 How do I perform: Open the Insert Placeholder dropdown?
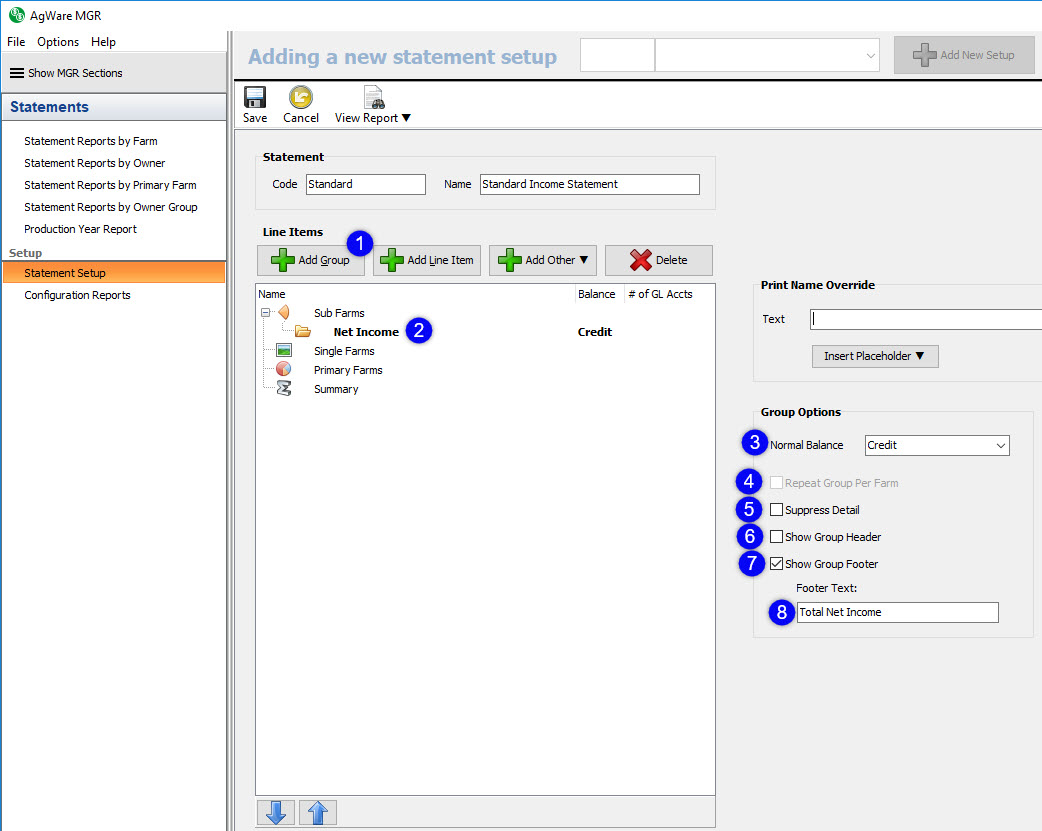(x=874, y=356)
